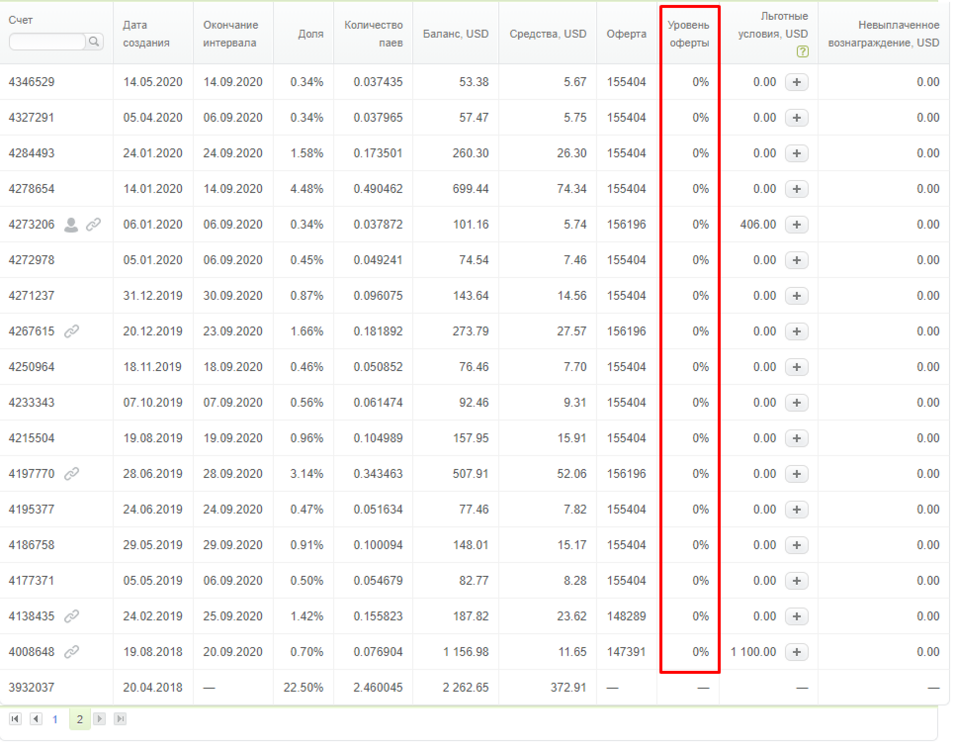This screenshot has height=750, width=955.
Task: Click the plus button in row 4346529
Action: (x=797, y=82)
